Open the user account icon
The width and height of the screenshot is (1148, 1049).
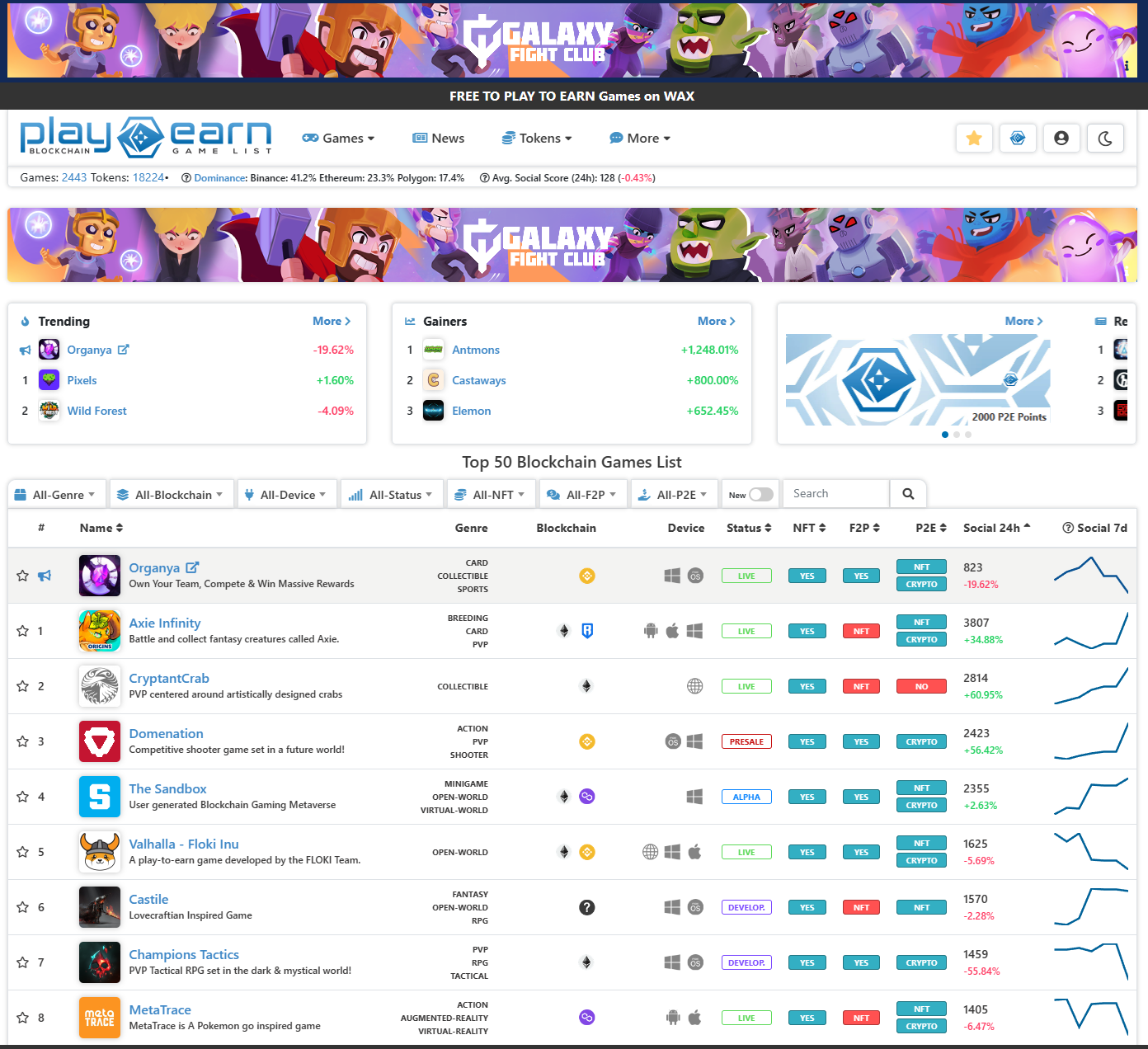pos(1061,139)
